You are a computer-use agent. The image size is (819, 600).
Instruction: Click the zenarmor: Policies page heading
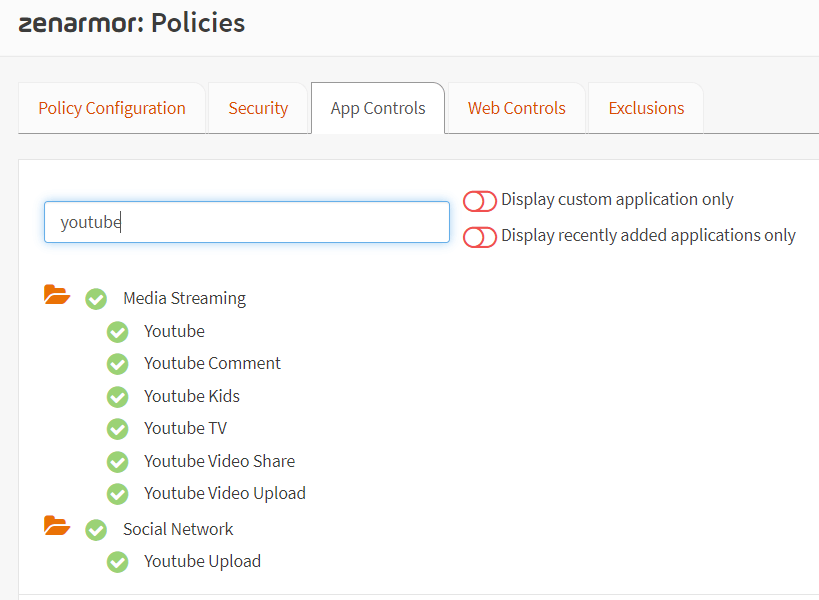tap(132, 23)
